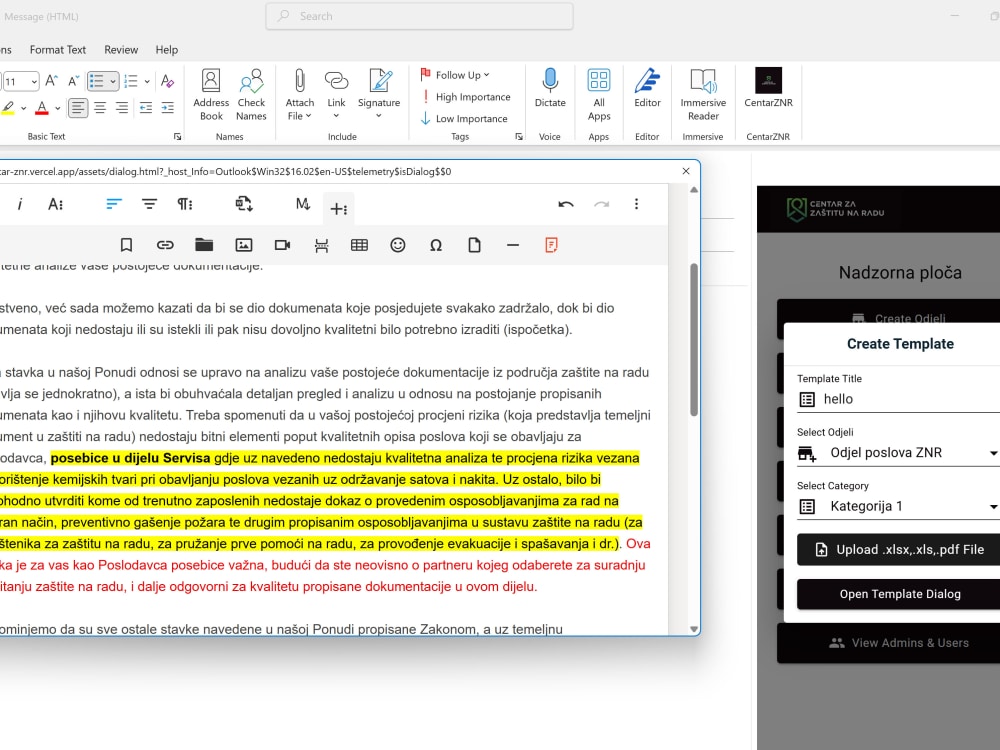The image size is (1000, 750).
Task: Click the track changes document icon
Action: coord(244,204)
